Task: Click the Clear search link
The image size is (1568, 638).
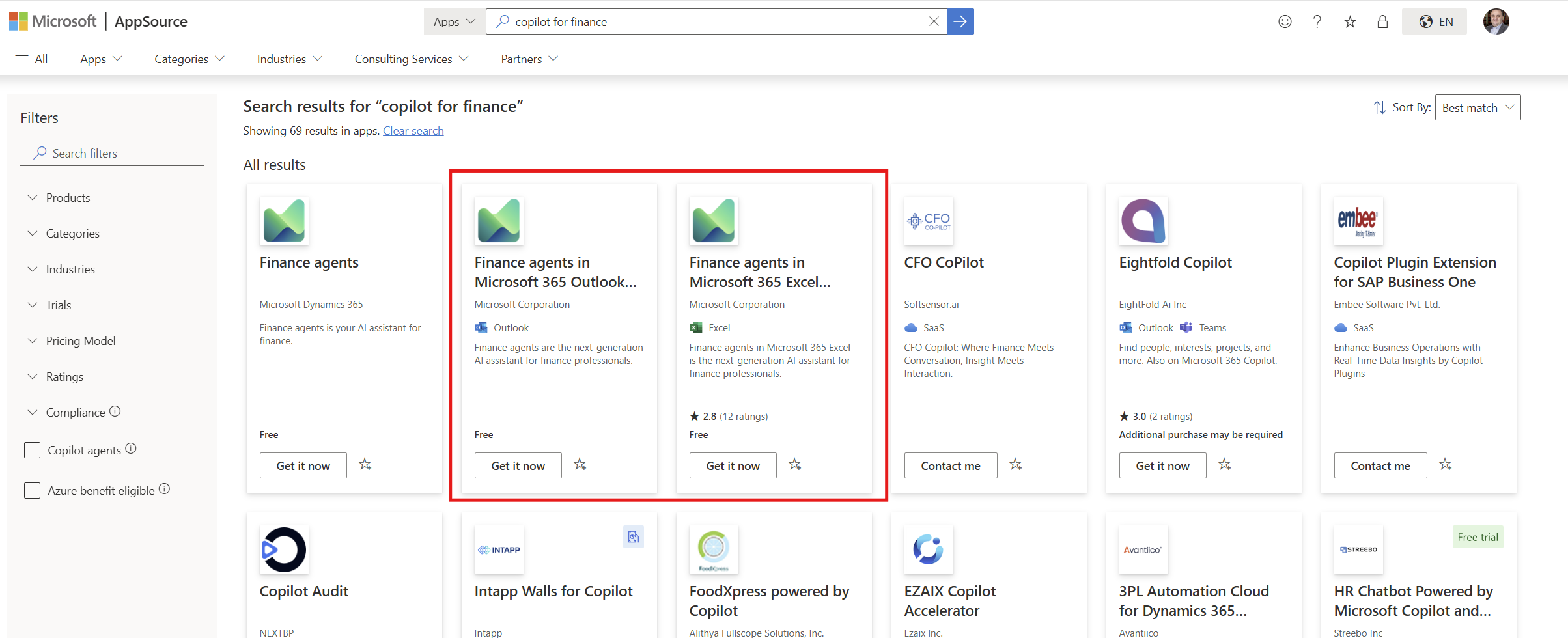Action: pyautogui.click(x=413, y=130)
